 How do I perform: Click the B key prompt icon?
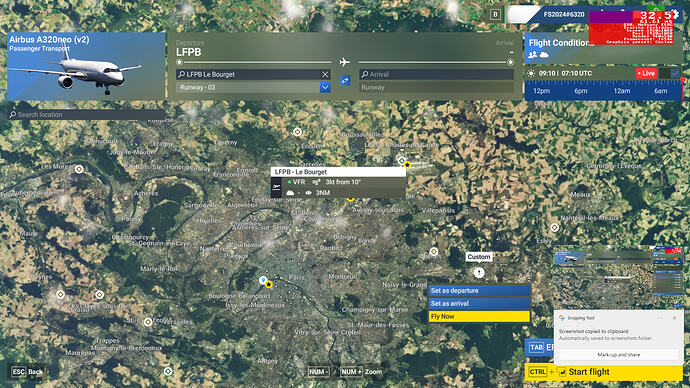pyautogui.click(x=495, y=15)
